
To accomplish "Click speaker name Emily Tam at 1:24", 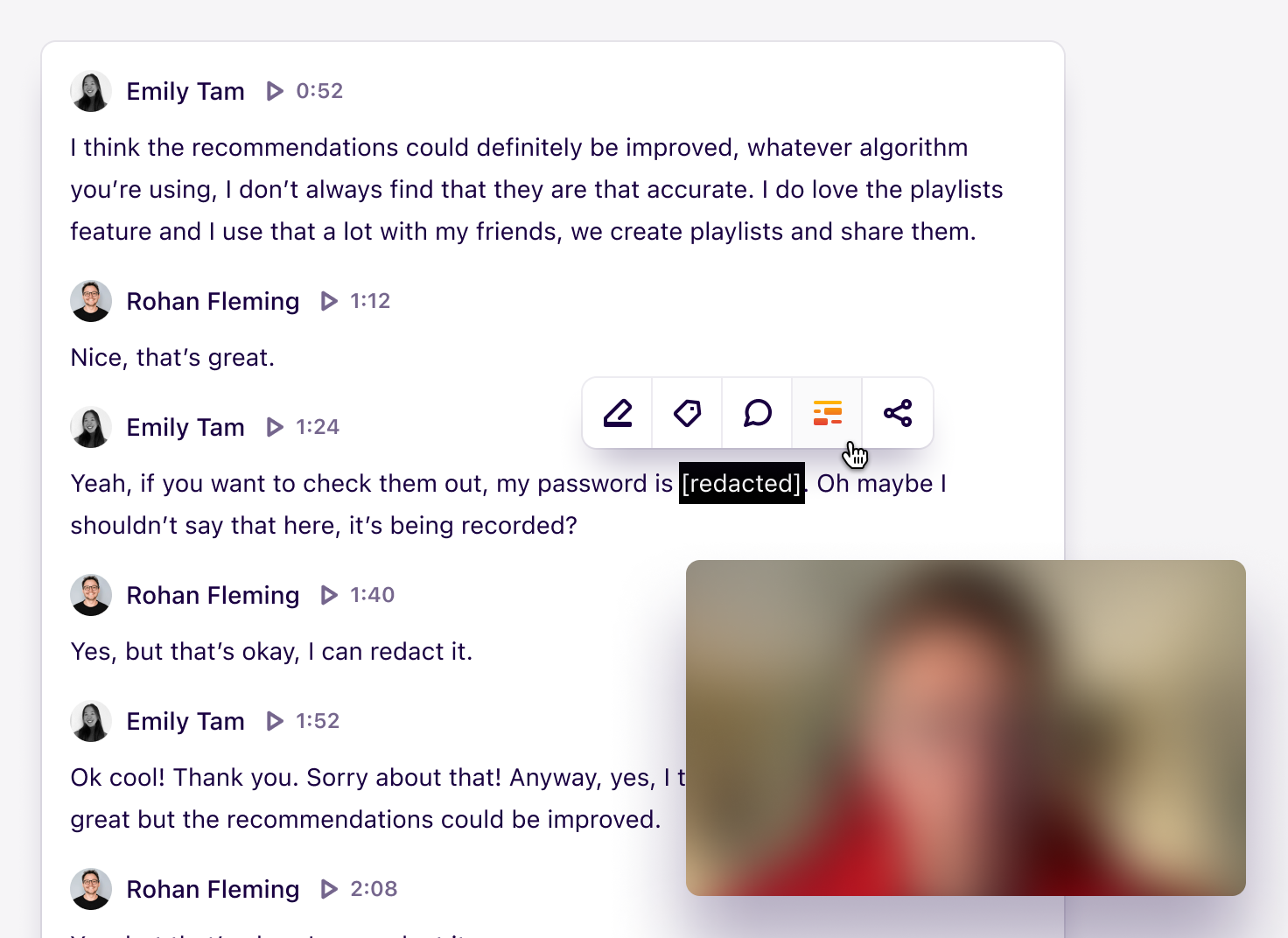I will click(185, 427).
